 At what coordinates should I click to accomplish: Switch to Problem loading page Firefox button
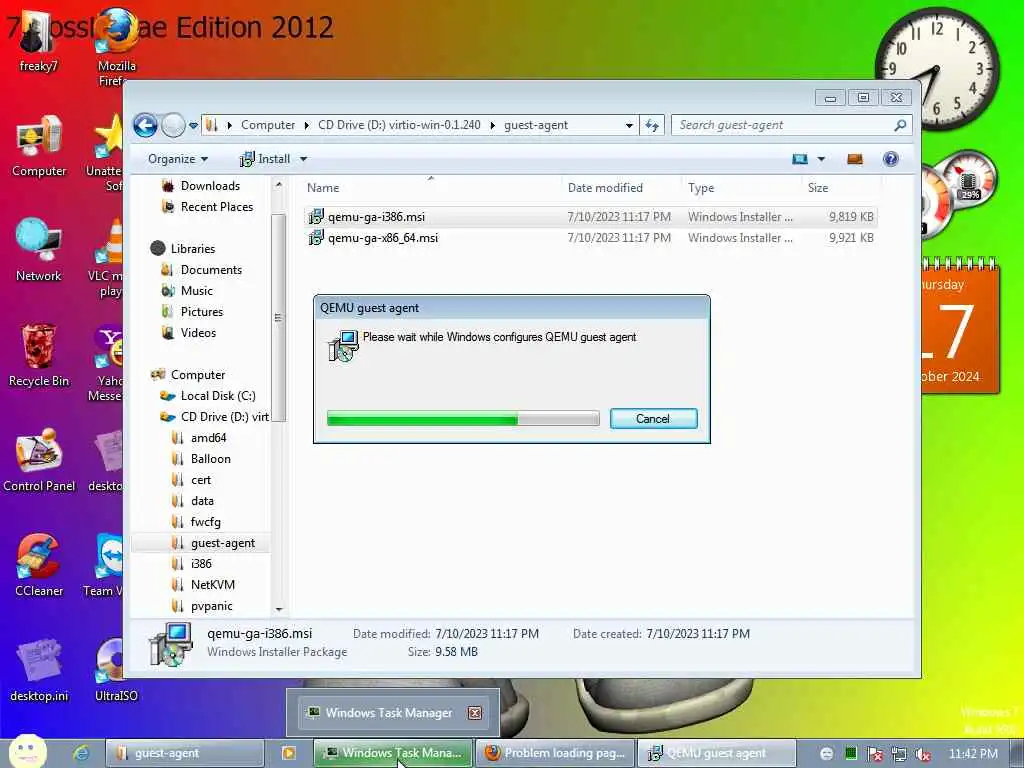[x=556, y=753]
